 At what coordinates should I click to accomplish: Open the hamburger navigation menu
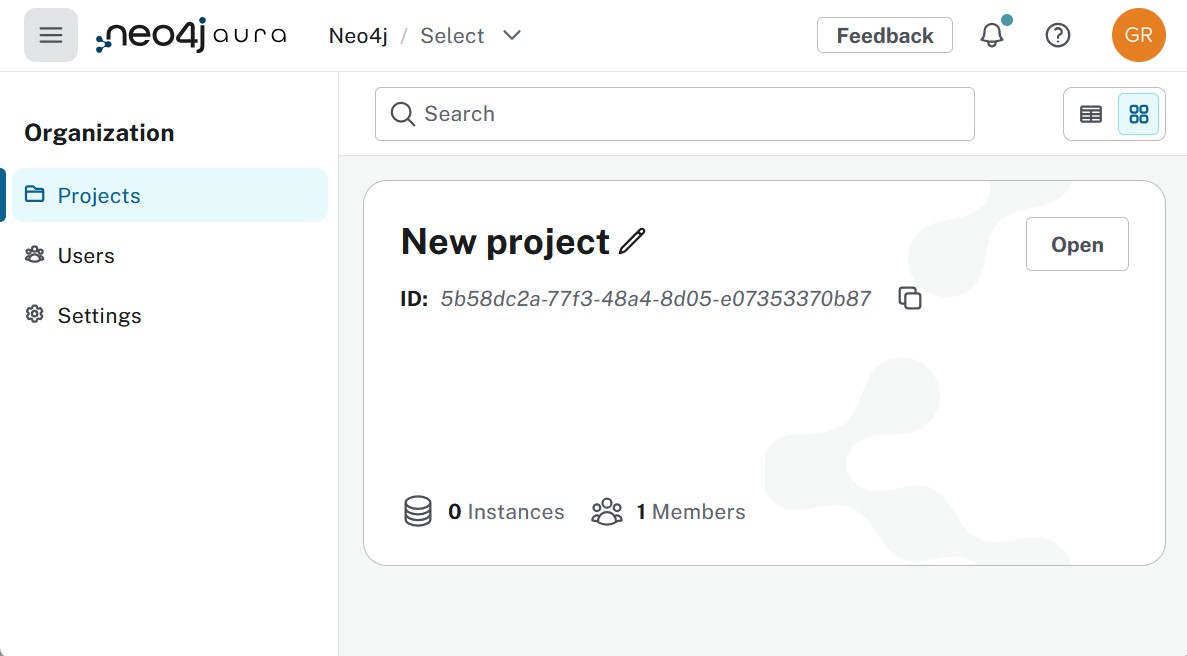(x=51, y=36)
